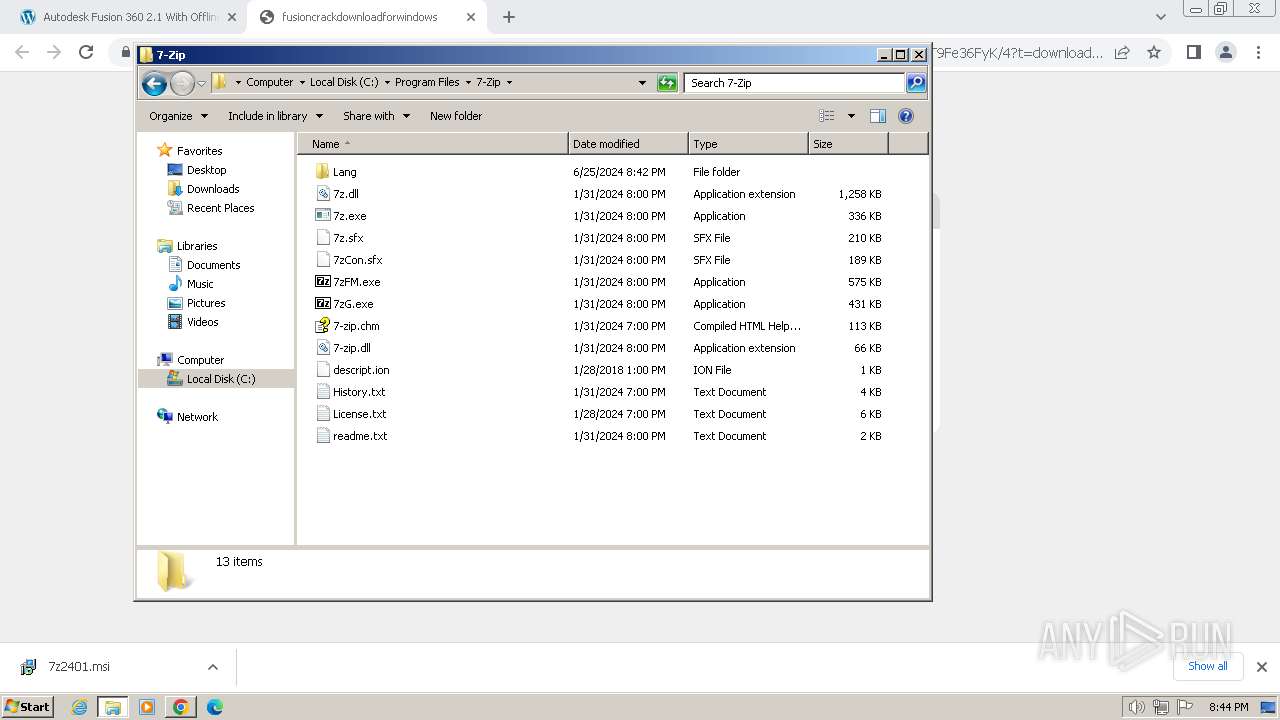The image size is (1280, 720).
Task: Click the Show all downloads button
Action: (1208, 666)
